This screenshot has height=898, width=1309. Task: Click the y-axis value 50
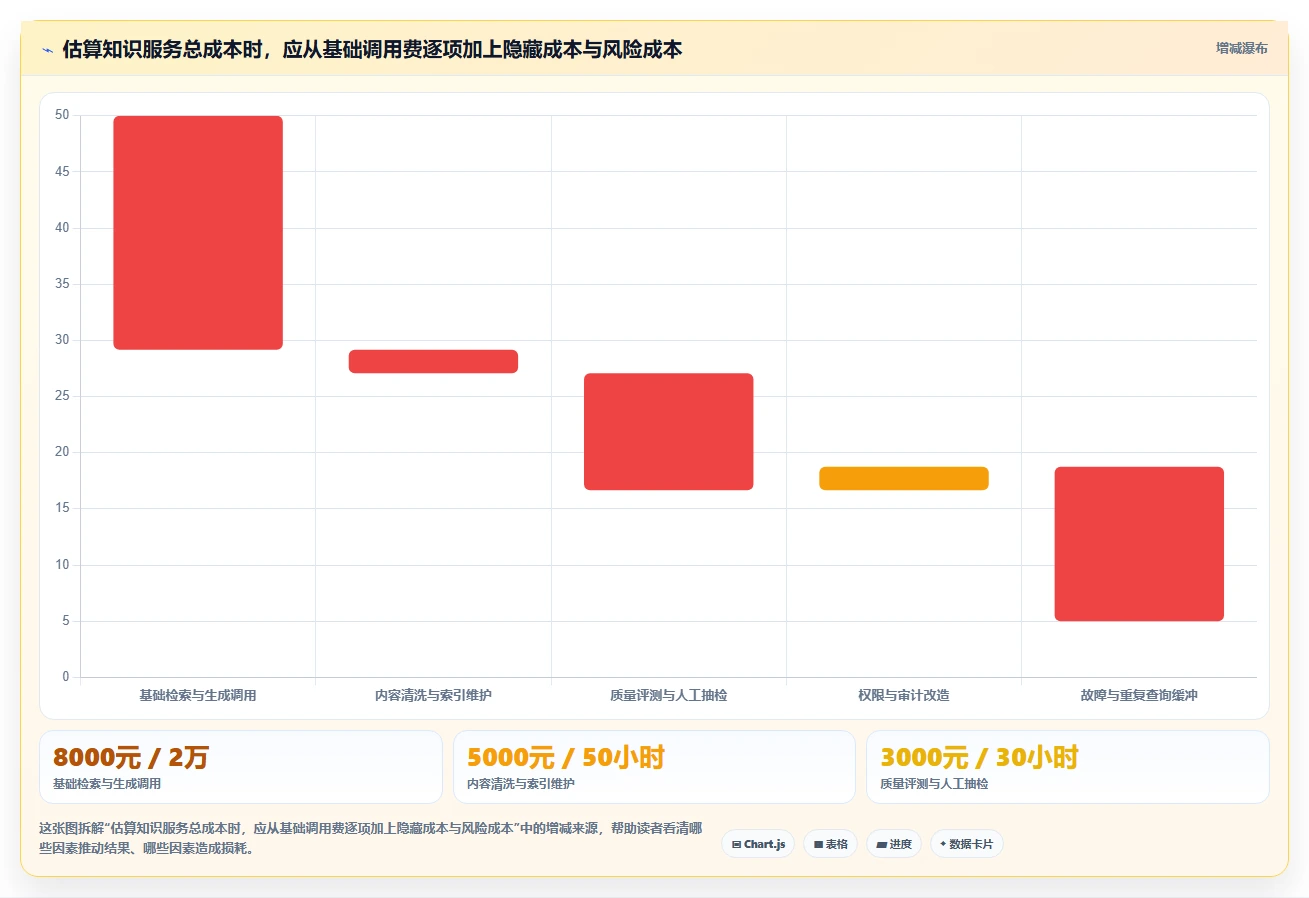coord(62,115)
